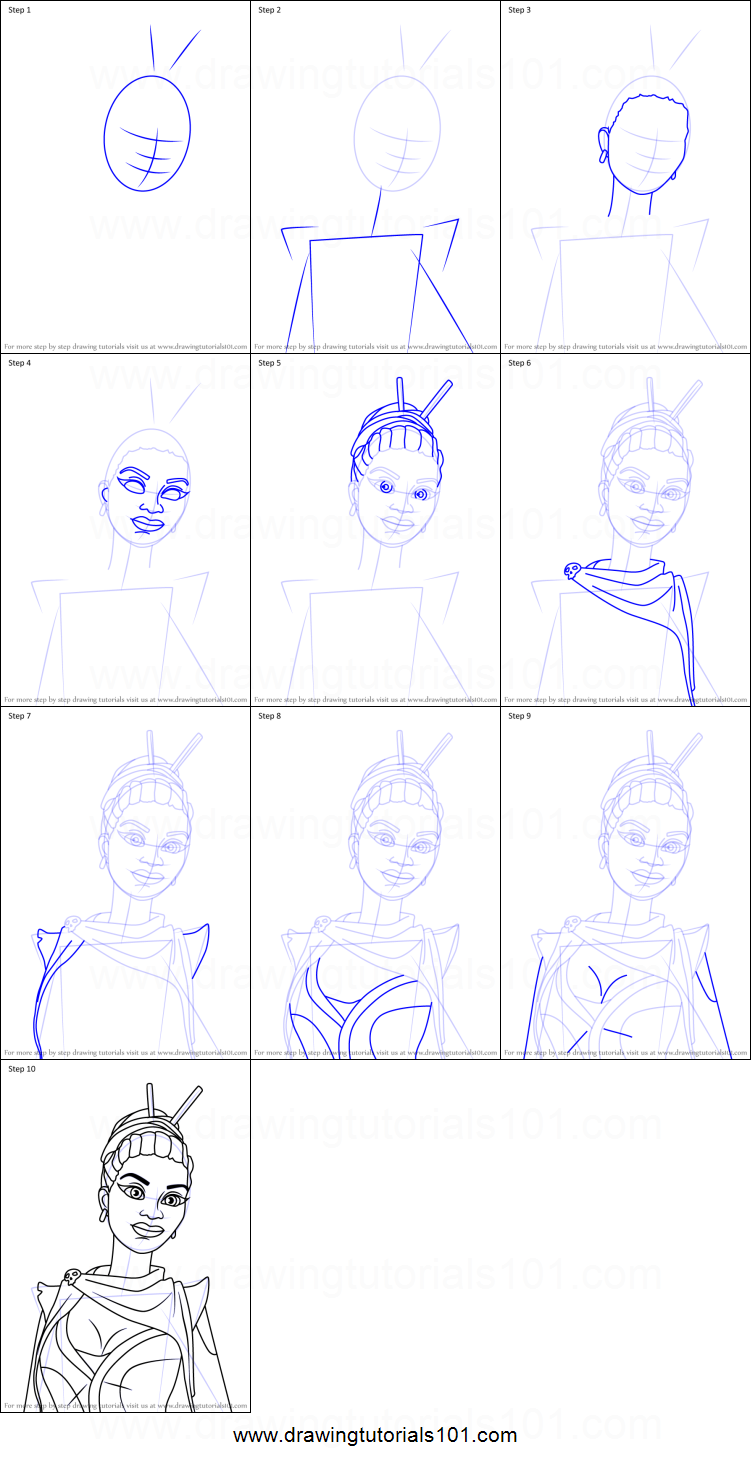This screenshot has height=1463, width=751.
Task: Click Step 9 footer 'For more step by step' text
Action: (x=625, y=1052)
